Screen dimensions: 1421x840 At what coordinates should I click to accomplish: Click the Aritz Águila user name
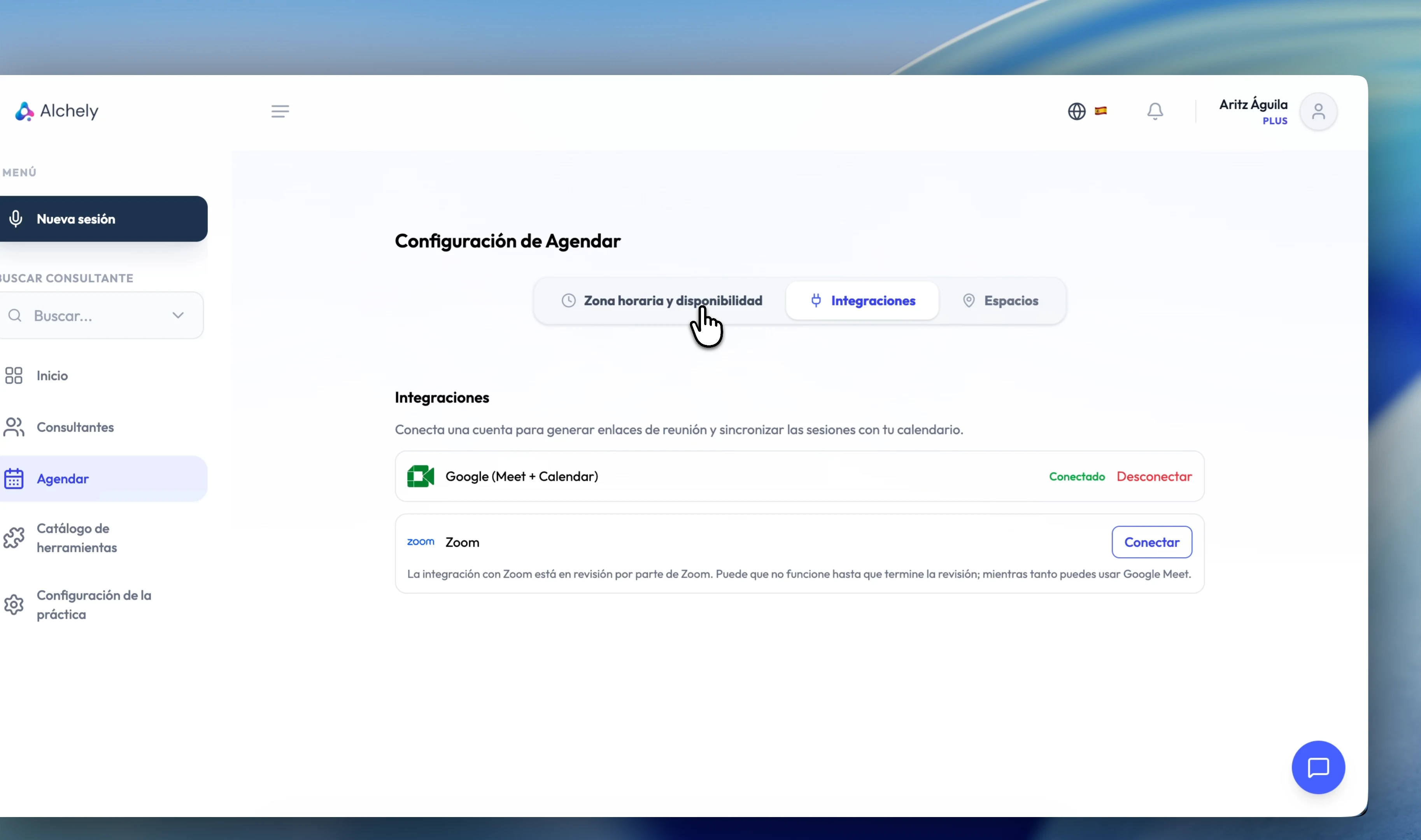pos(1253,104)
